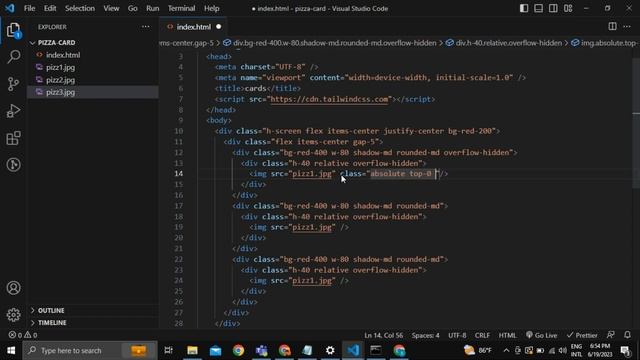Select the index.html editor tab

[193, 27]
